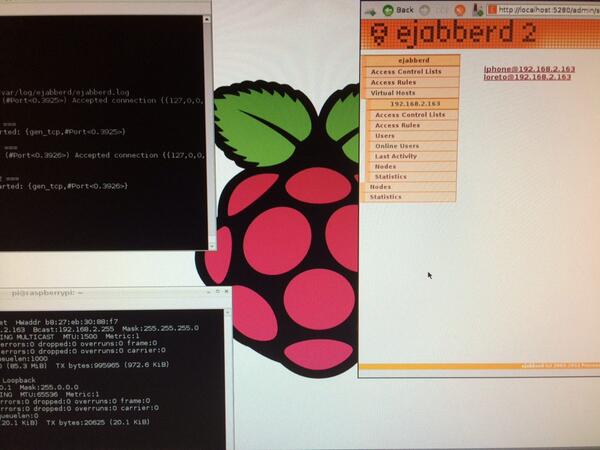Open the Online Users page
This screenshot has width=600, height=450.
[397, 146]
